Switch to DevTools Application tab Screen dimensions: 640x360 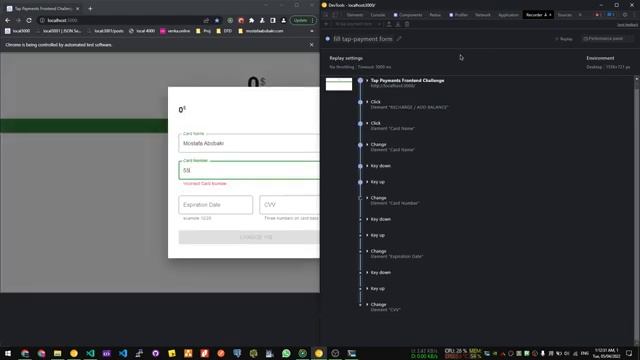pyautogui.click(x=508, y=15)
